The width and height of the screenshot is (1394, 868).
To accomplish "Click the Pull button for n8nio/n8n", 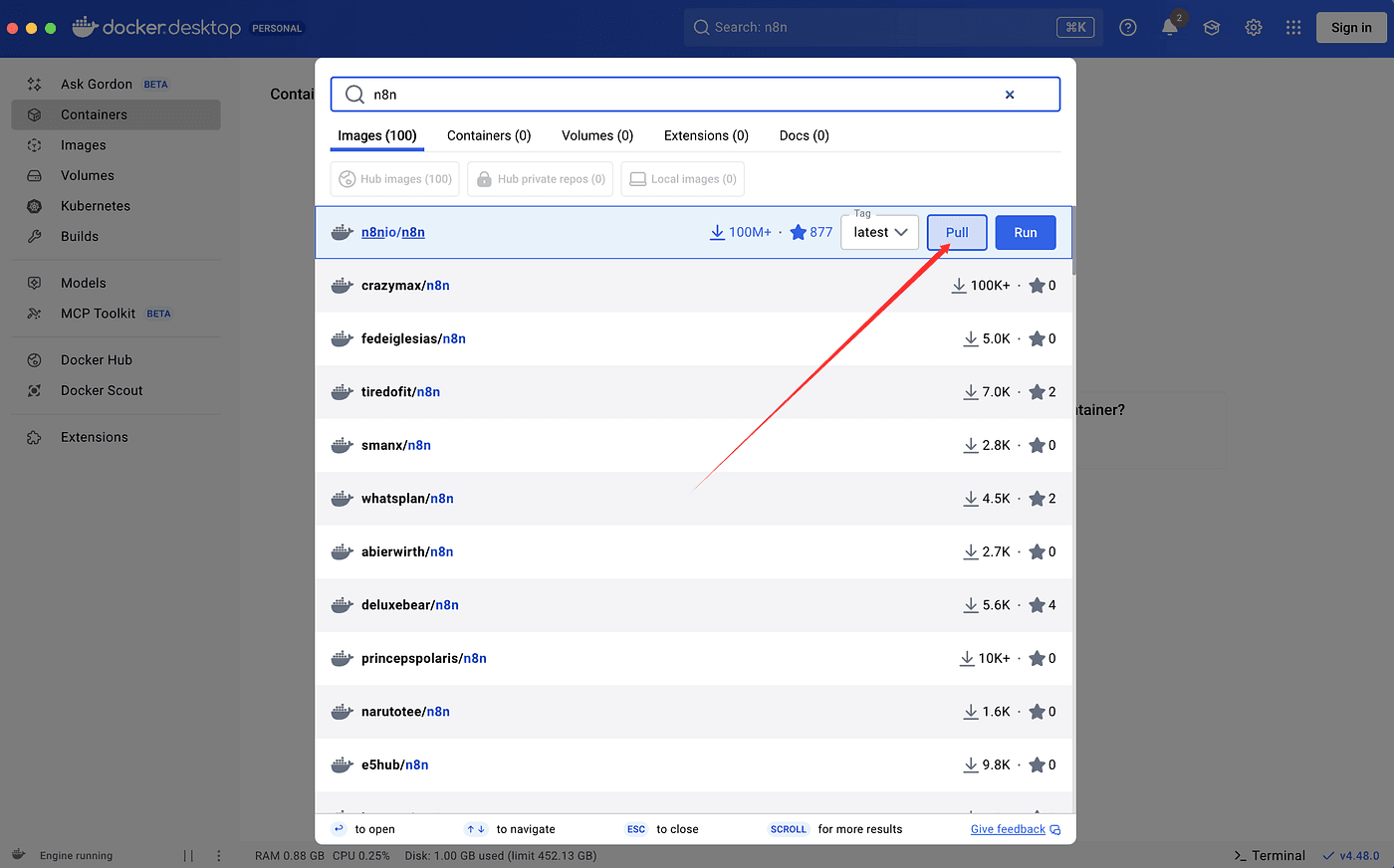I will pyautogui.click(x=957, y=233).
